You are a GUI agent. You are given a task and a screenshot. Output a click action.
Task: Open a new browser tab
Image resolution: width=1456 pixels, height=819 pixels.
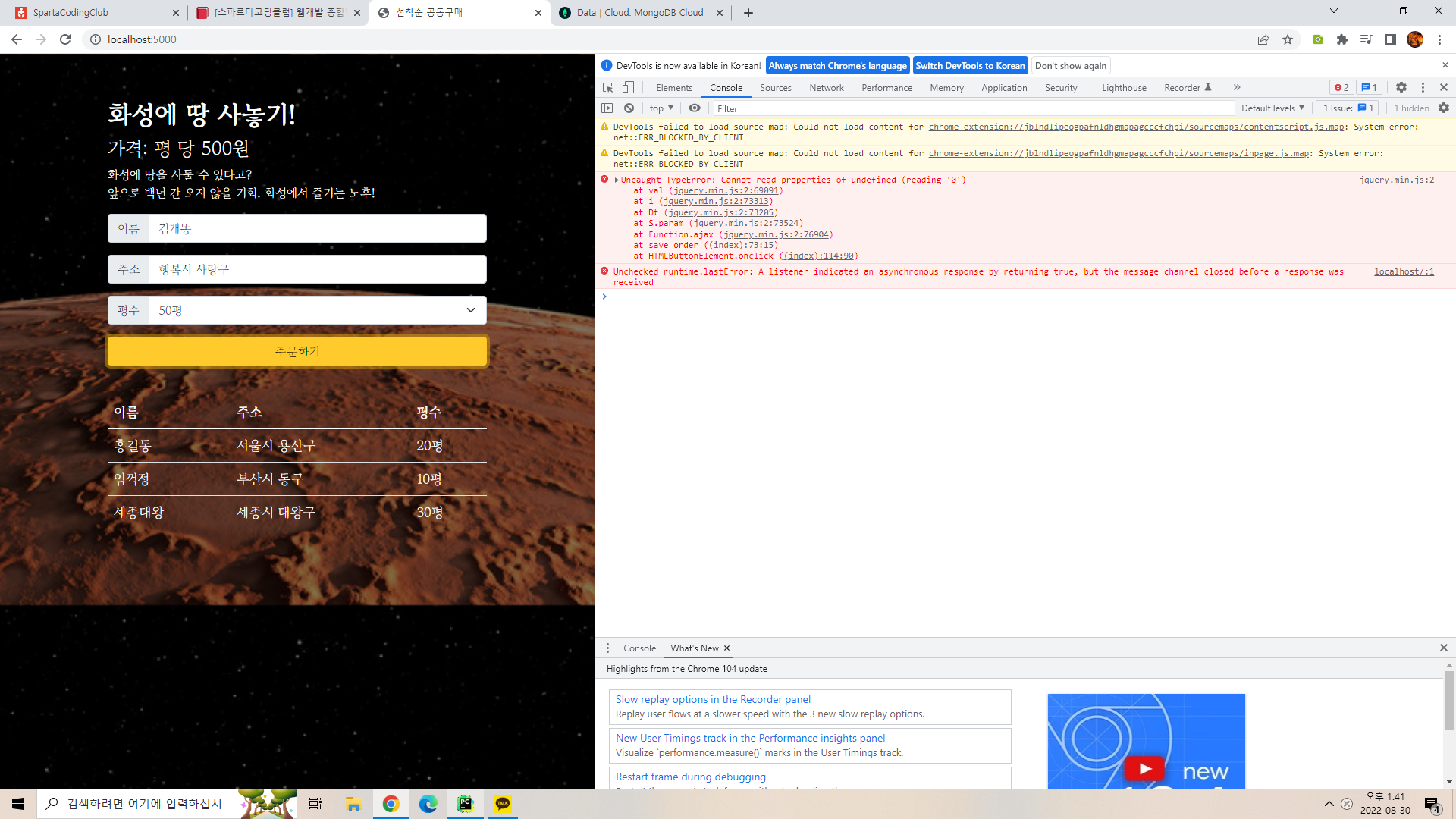tap(748, 13)
